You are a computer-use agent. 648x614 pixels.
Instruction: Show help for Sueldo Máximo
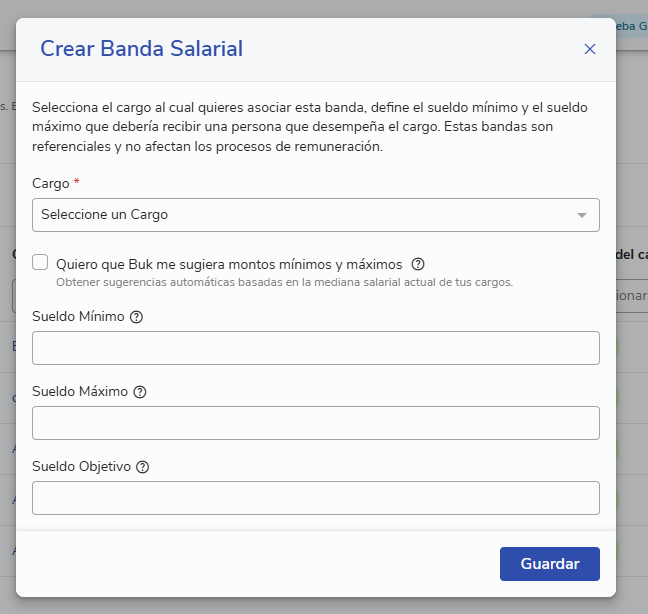pyautogui.click(x=140, y=392)
